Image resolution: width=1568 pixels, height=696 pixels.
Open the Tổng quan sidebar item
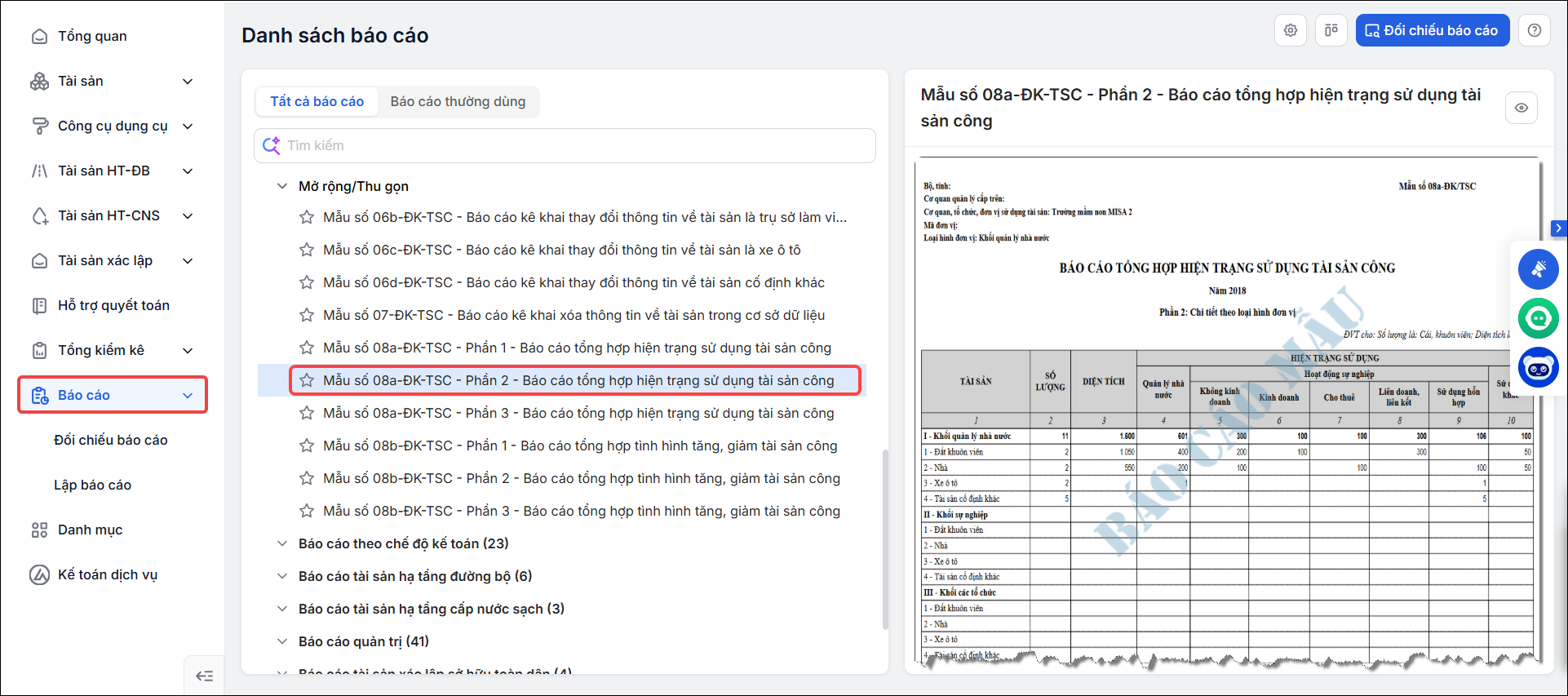(x=91, y=36)
